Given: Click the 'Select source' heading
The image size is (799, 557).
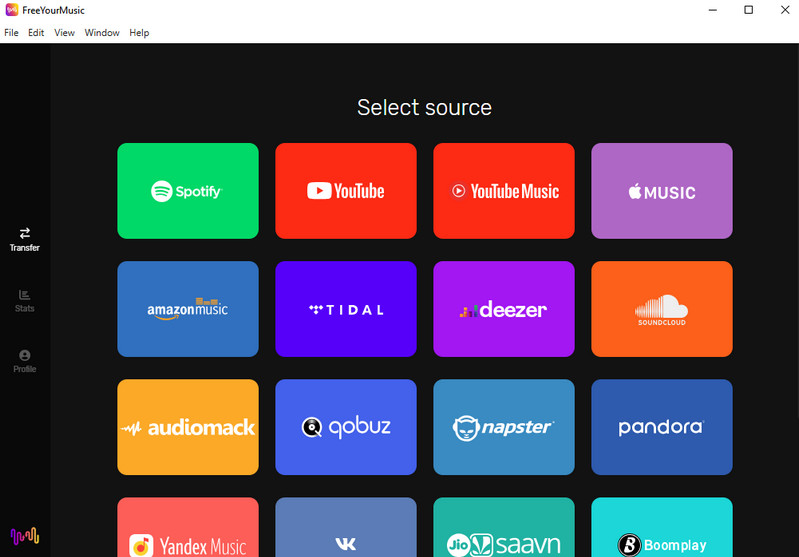Looking at the screenshot, I should pyautogui.click(x=424, y=107).
